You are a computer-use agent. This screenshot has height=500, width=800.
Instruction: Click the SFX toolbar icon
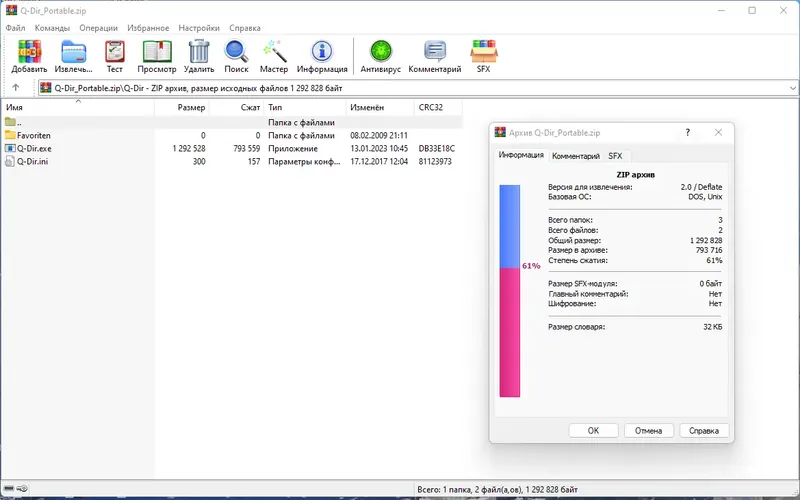(484, 52)
